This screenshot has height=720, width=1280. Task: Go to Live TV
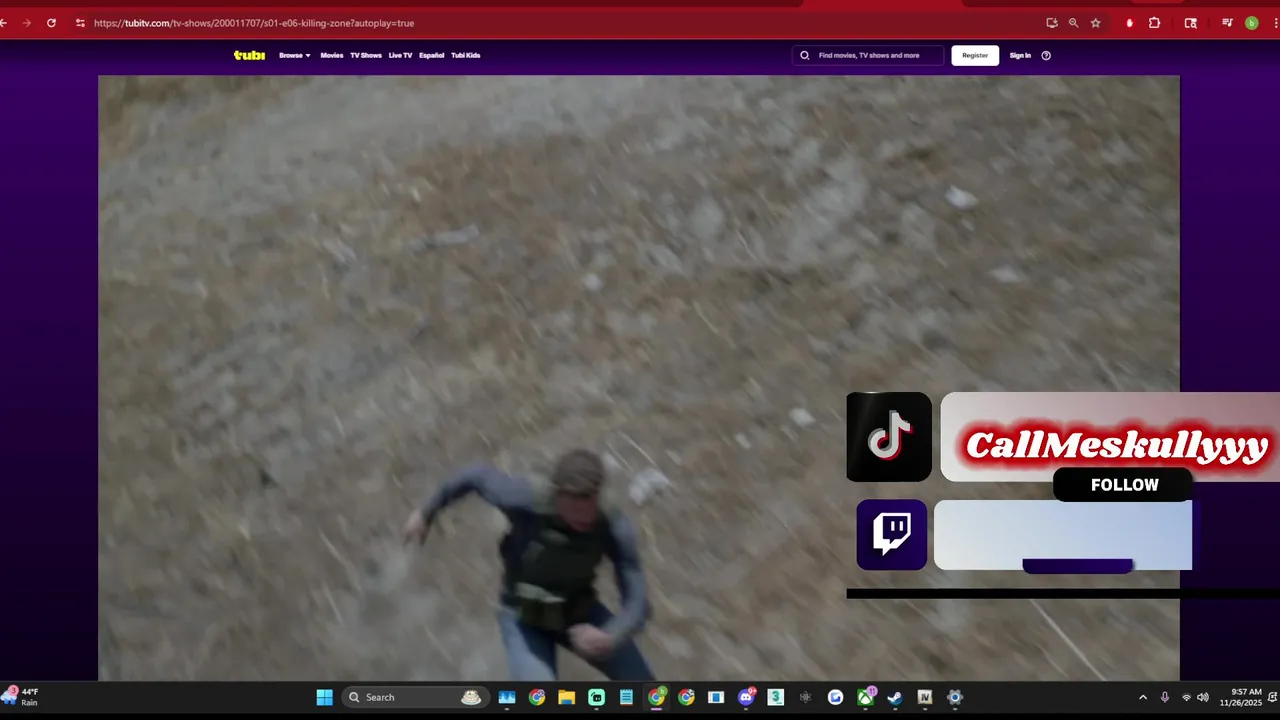tap(400, 55)
